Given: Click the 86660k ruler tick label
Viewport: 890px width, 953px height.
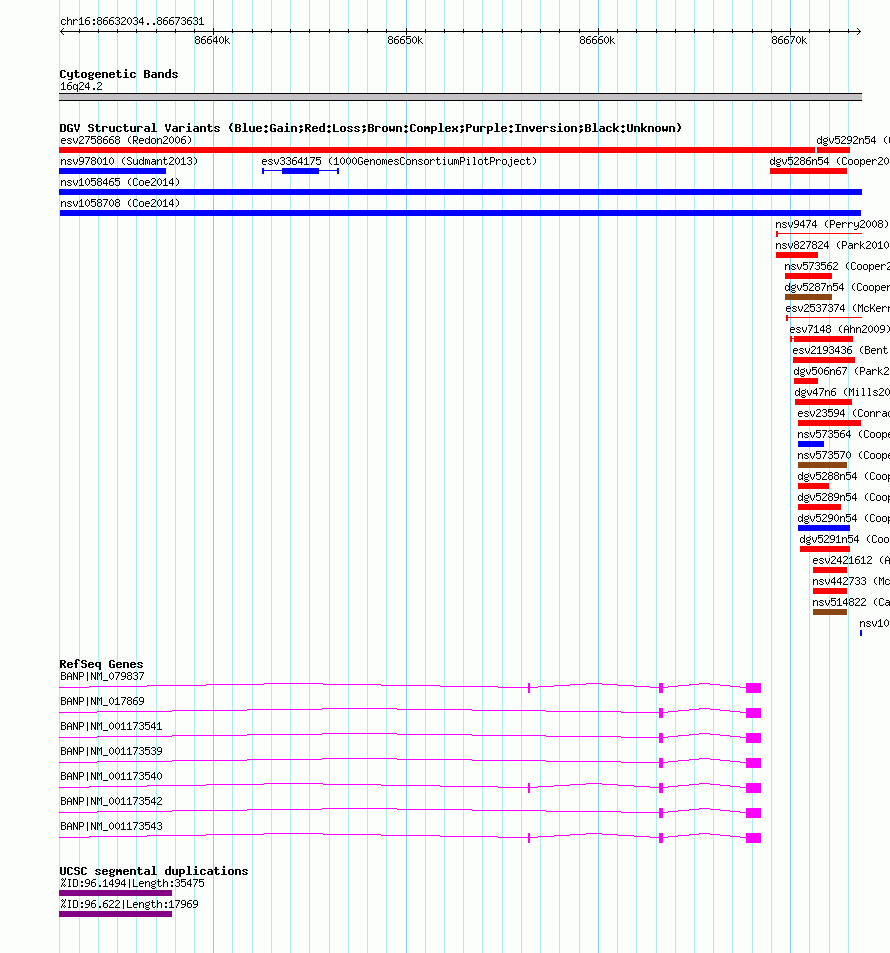Looking at the screenshot, I should 597,40.
